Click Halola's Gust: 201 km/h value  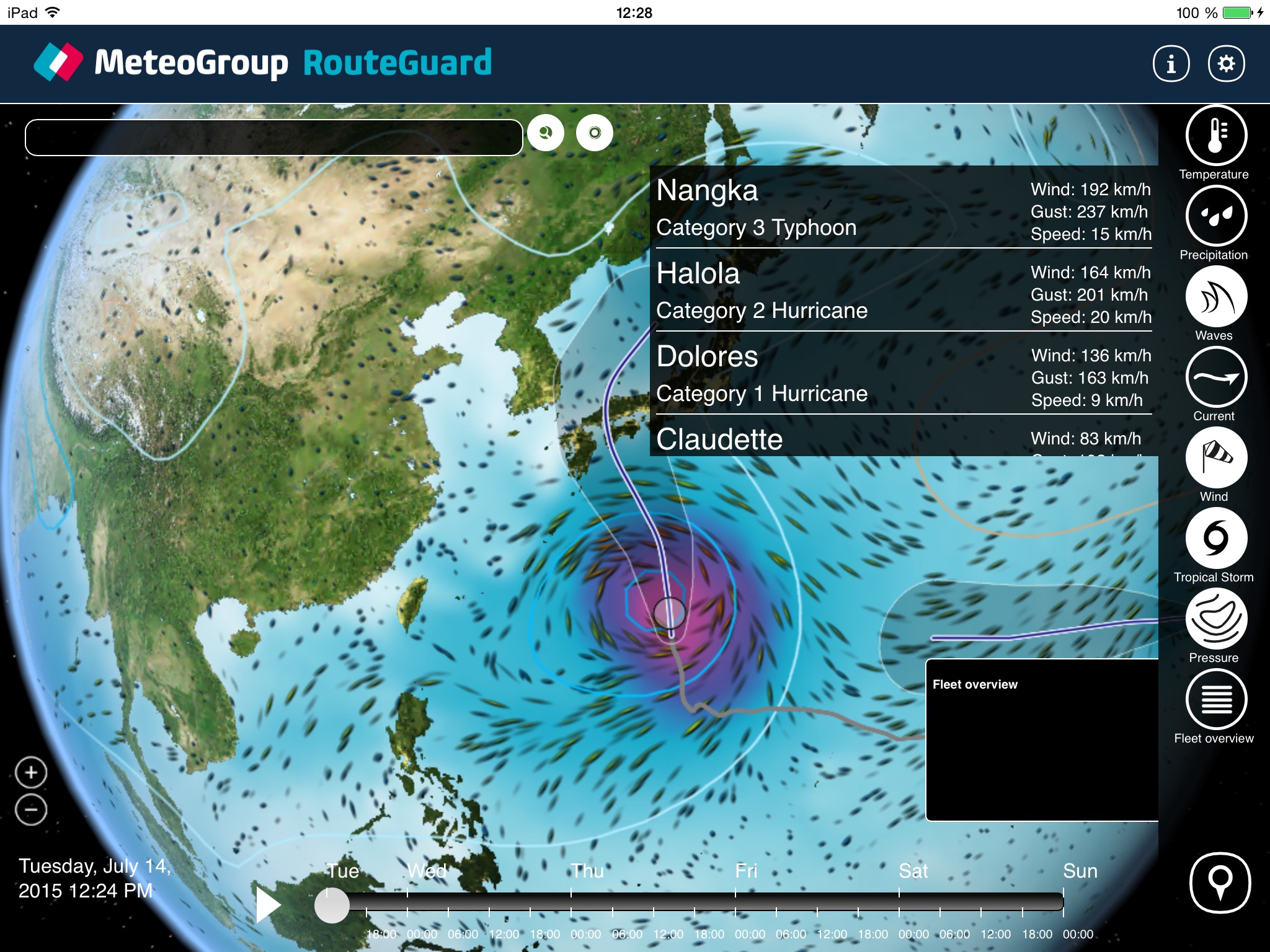(x=1089, y=295)
